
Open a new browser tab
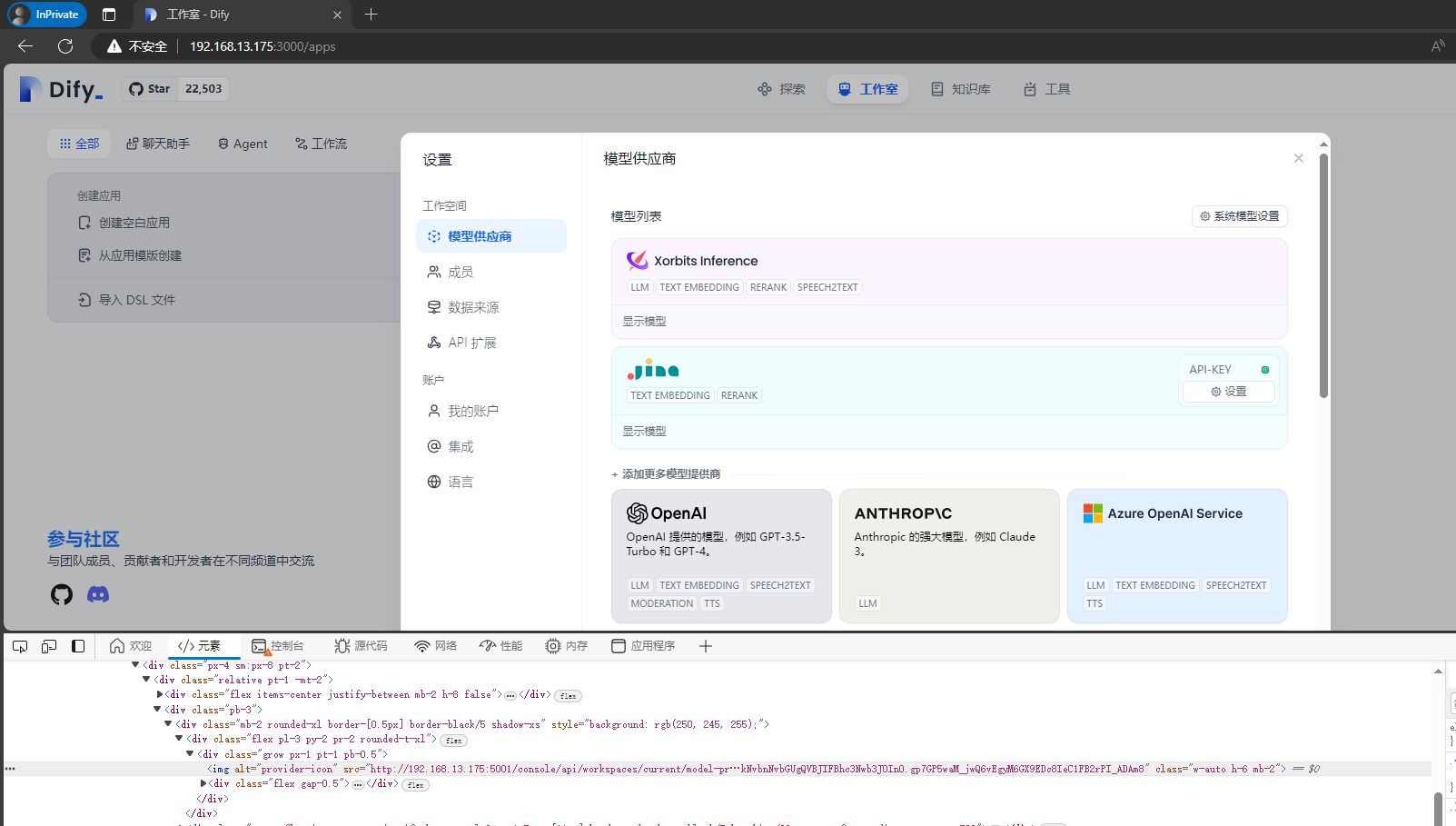(371, 15)
